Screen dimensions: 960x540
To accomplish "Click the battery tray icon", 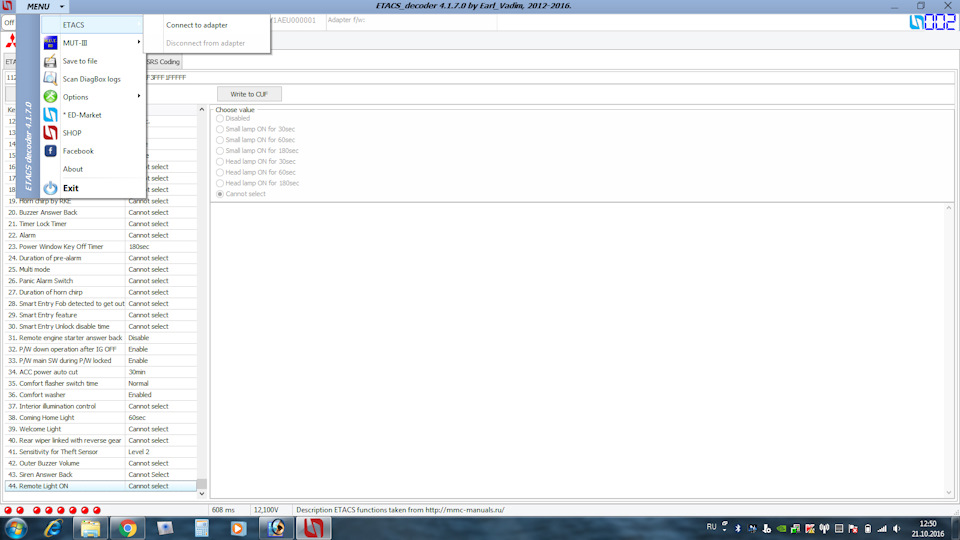I will [868, 528].
